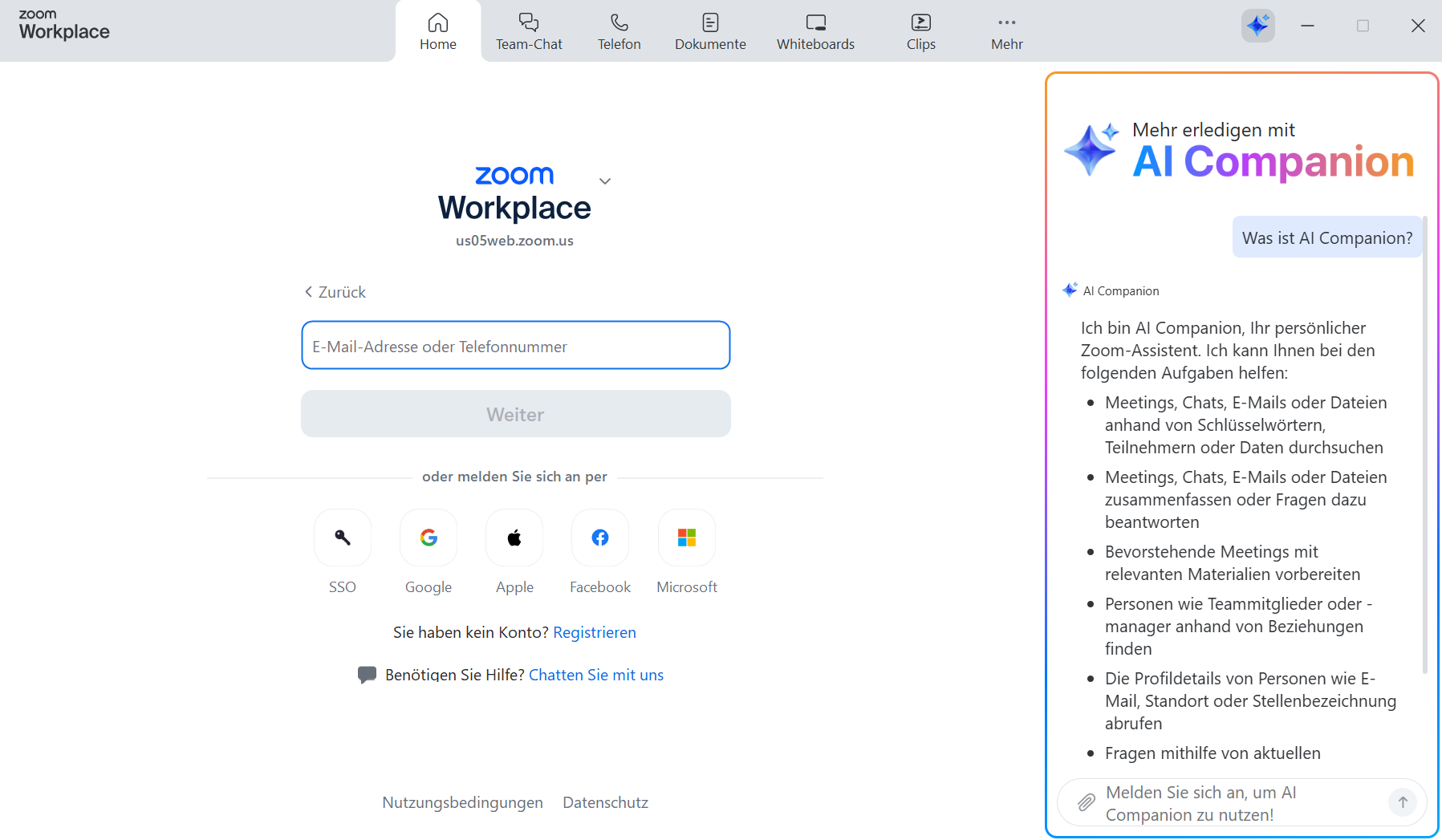Screen dimensions: 1442x840
Task: Click the AI Companion chat scrollbar
Action: pos(1425,444)
